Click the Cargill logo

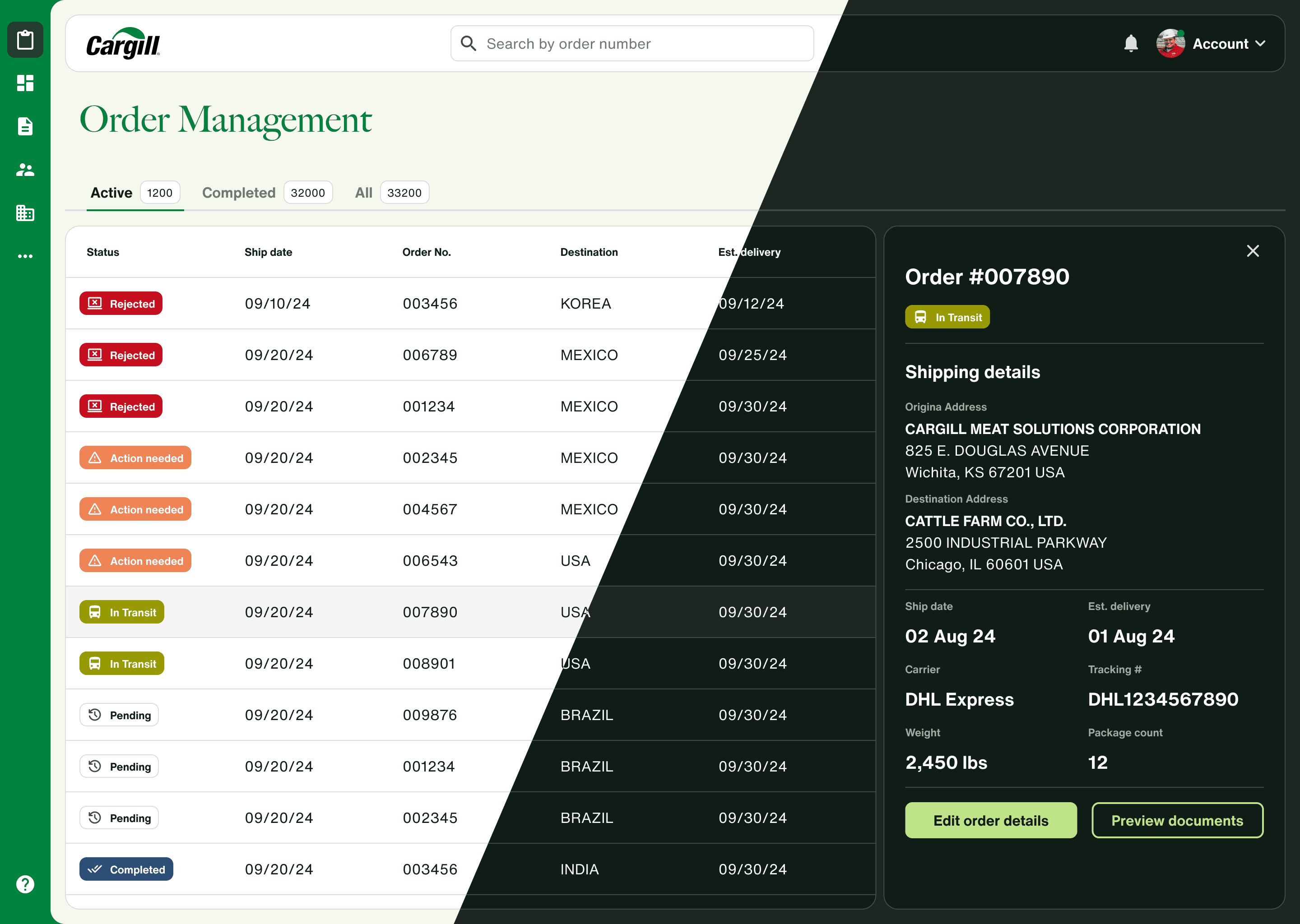pyautogui.click(x=123, y=43)
